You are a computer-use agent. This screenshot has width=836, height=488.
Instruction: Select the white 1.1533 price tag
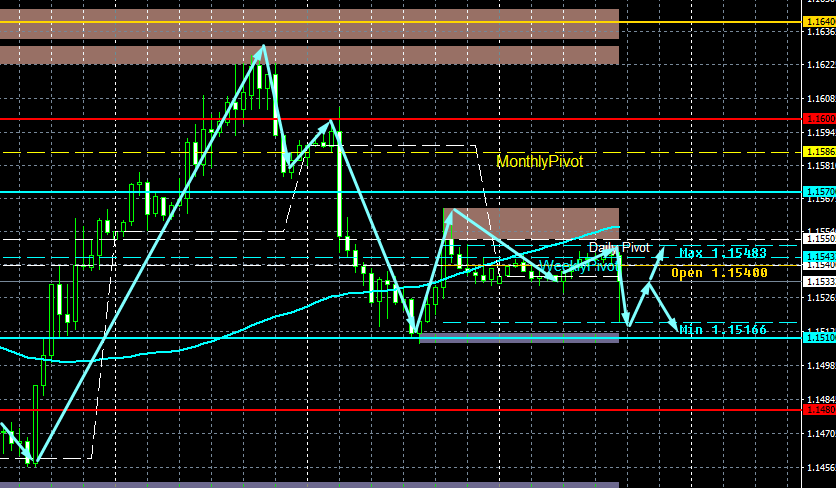(819, 281)
